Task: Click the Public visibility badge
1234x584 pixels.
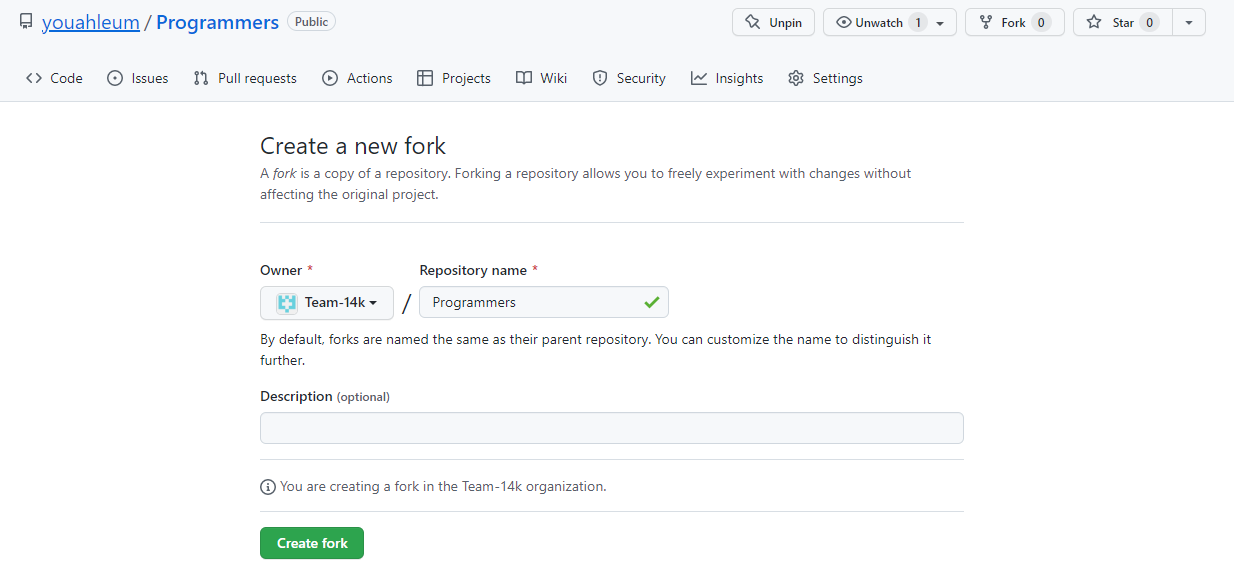Action: point(311,21)
